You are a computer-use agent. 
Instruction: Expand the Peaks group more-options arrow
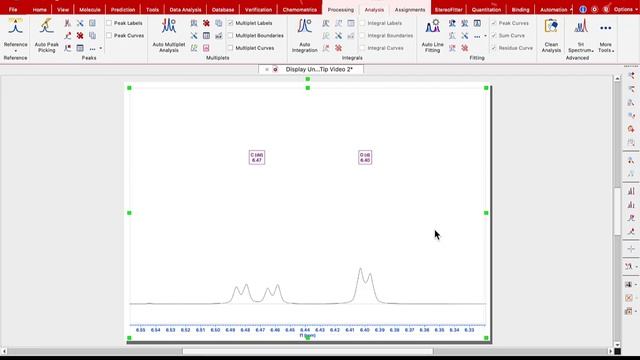coord(101,49)
